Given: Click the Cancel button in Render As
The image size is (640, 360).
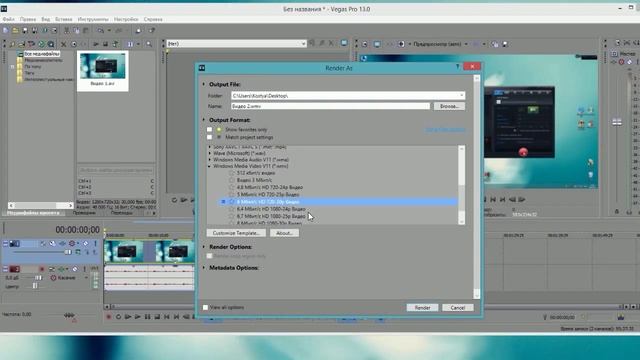Looking at the screenshot, I should 458,308.
